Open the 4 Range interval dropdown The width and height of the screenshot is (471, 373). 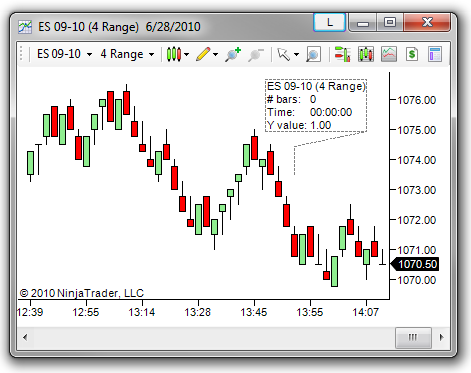pos(127,54)
